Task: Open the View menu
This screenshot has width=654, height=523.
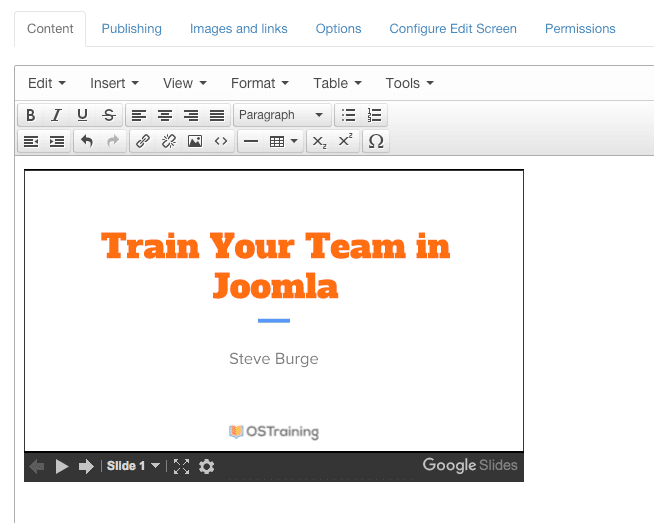Action: [x=185, y=83]
